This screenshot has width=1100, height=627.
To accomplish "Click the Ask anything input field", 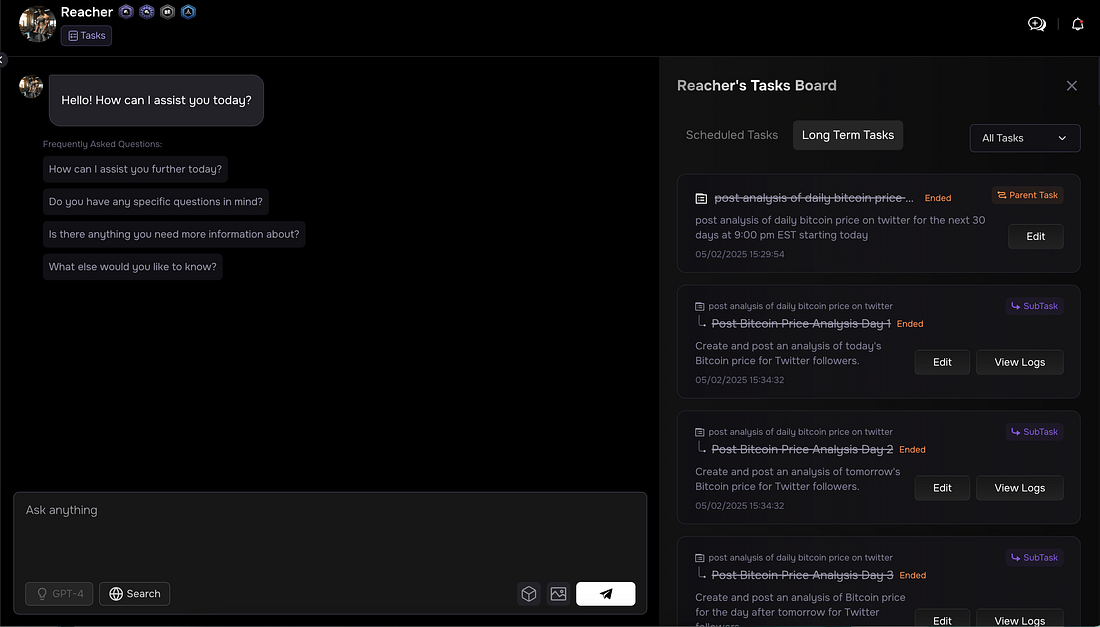I will click(330, 530).
